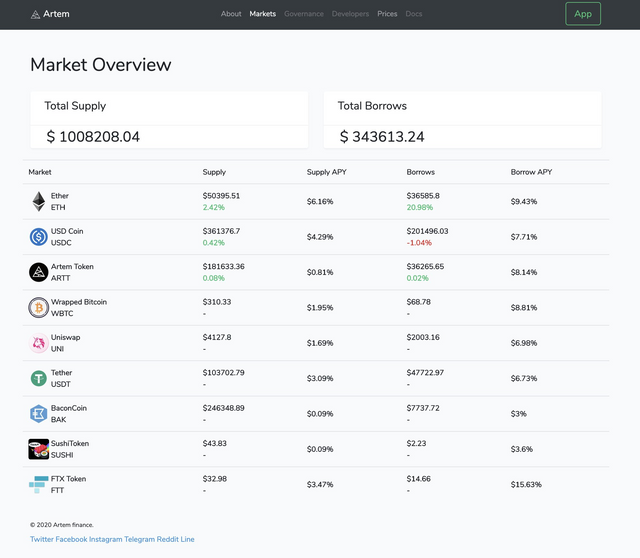Open the Instagram footer link

tap(106, 539)
